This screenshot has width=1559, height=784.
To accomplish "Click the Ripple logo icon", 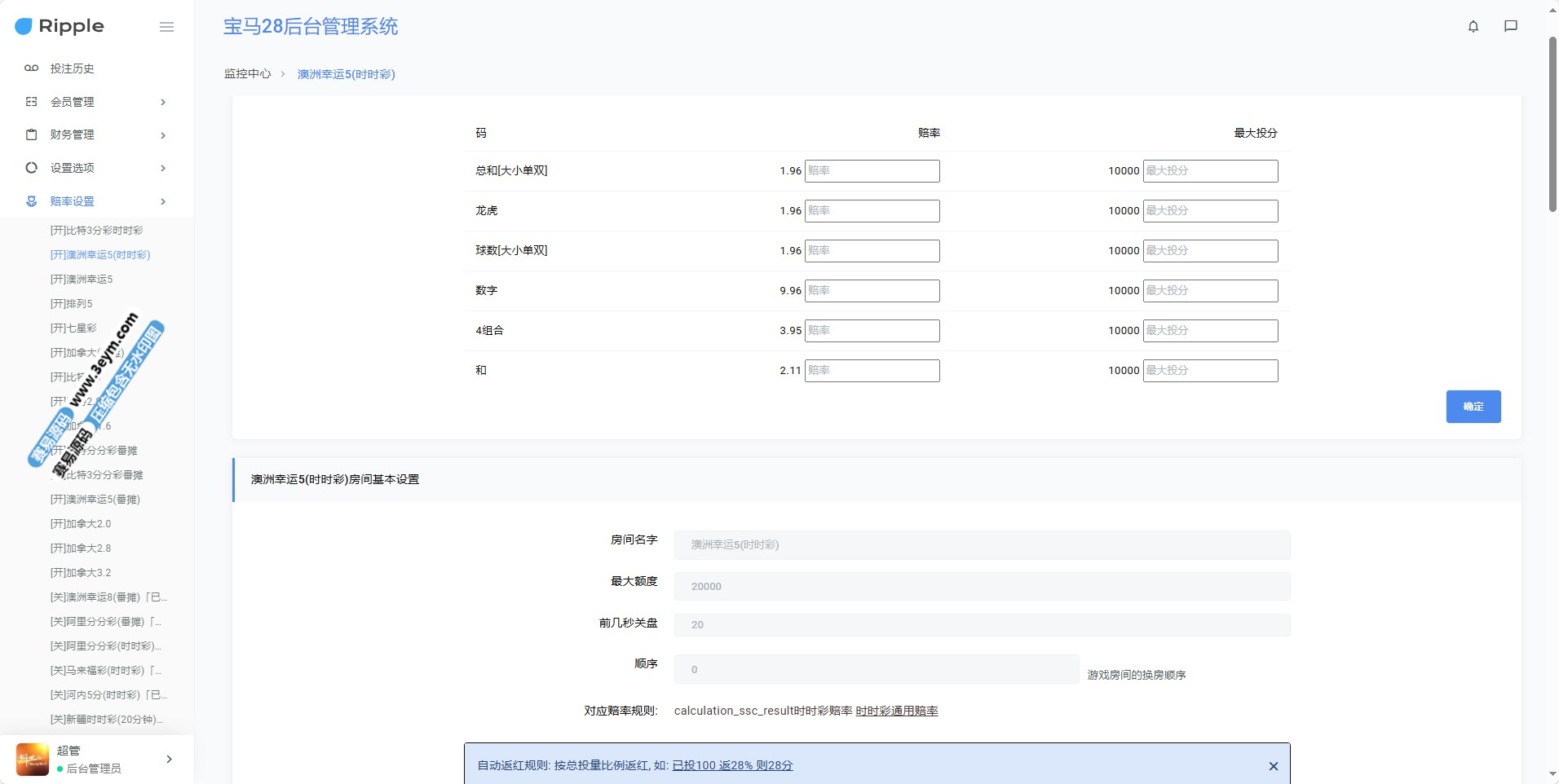I will [x=24, y=26].
